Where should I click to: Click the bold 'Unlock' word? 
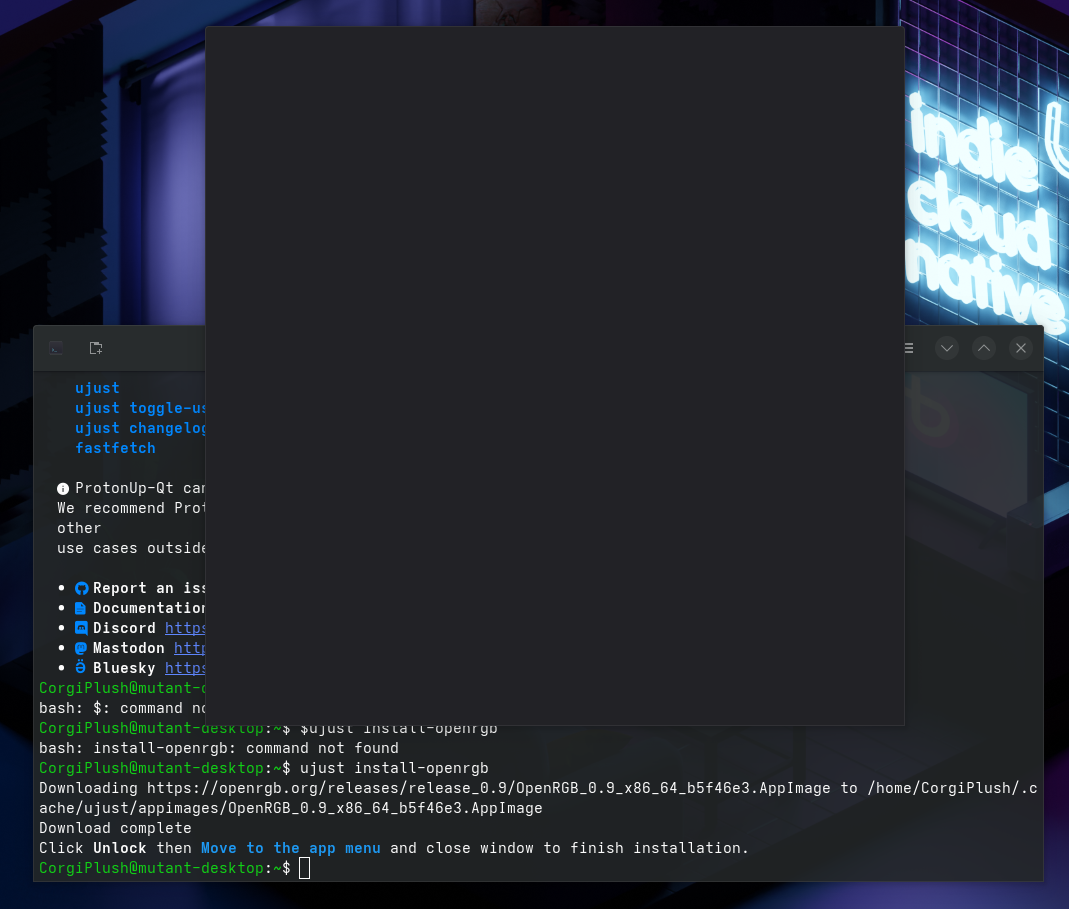119,848
